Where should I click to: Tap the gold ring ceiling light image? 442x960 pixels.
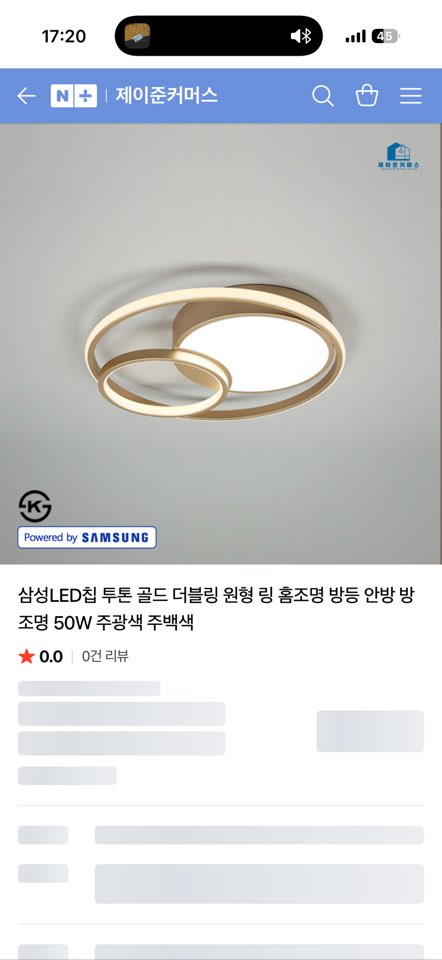point(215,352)
